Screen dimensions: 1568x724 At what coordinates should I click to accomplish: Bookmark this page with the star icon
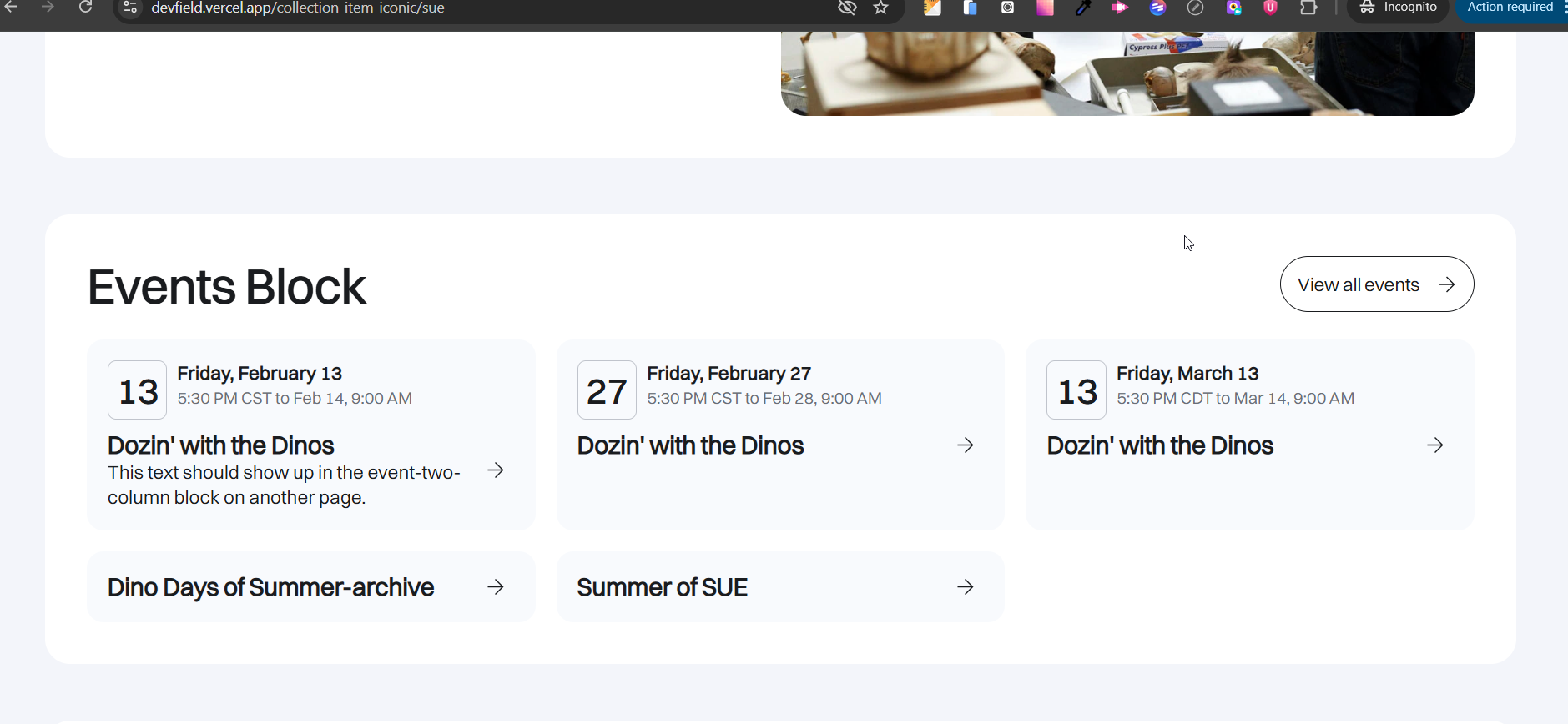tap(880, 8)
